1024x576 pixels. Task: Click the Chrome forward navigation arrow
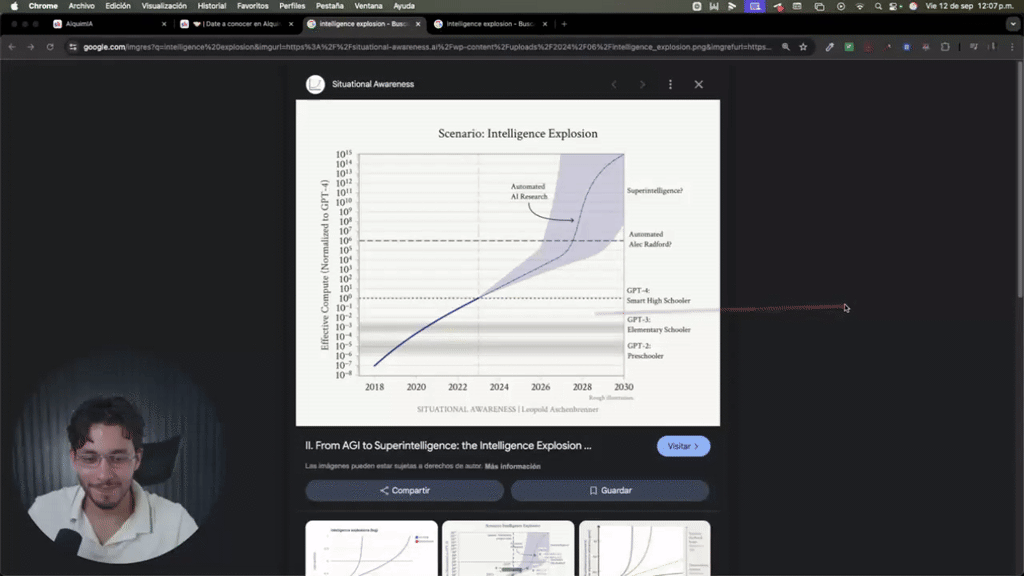tap(31, 47)
